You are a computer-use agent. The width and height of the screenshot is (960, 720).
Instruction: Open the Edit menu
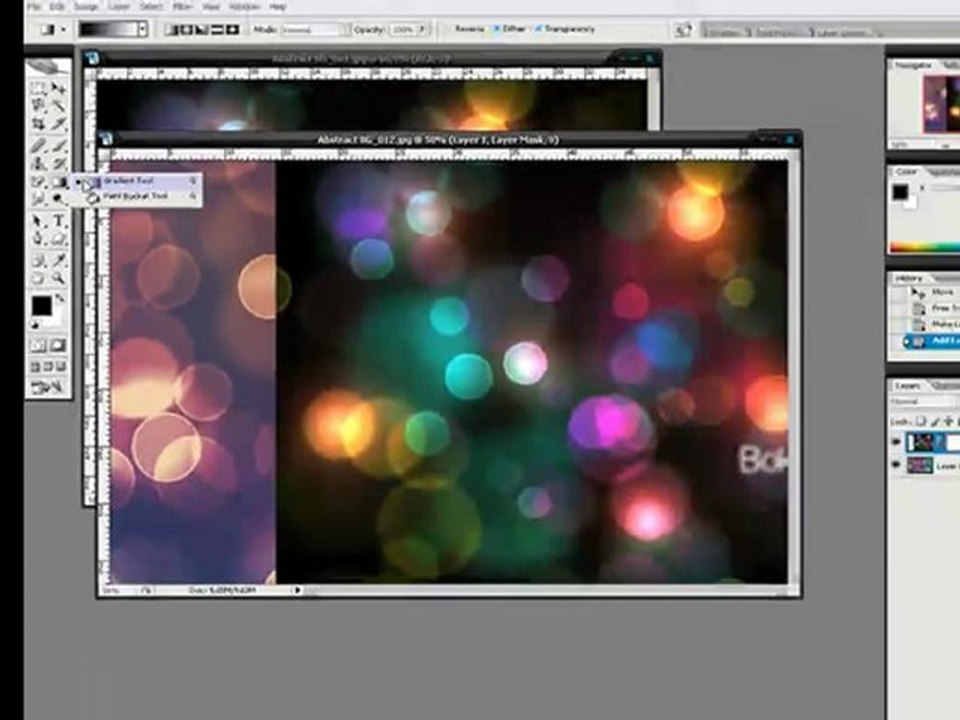click(57, 7)
